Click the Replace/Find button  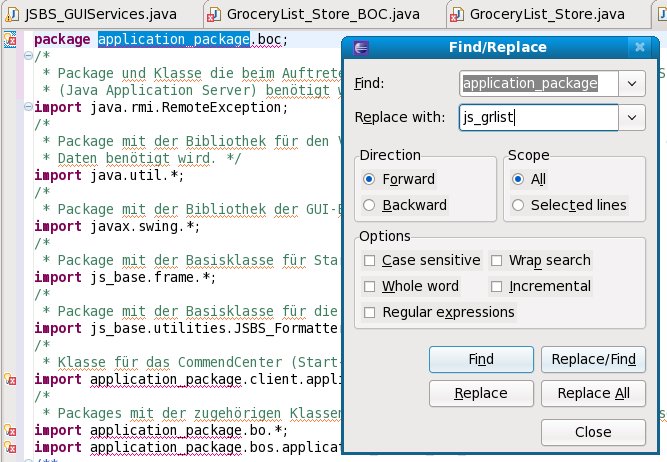click(591, 358)
